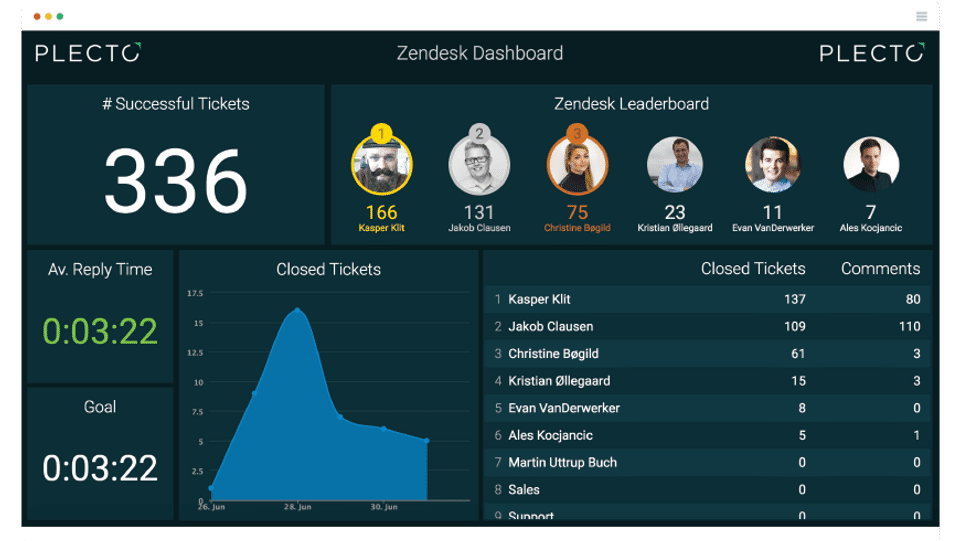Select the Kasper Klit table row
This screenshot has width=960, height=541.
pyautogui.click(x=707, y=299)
